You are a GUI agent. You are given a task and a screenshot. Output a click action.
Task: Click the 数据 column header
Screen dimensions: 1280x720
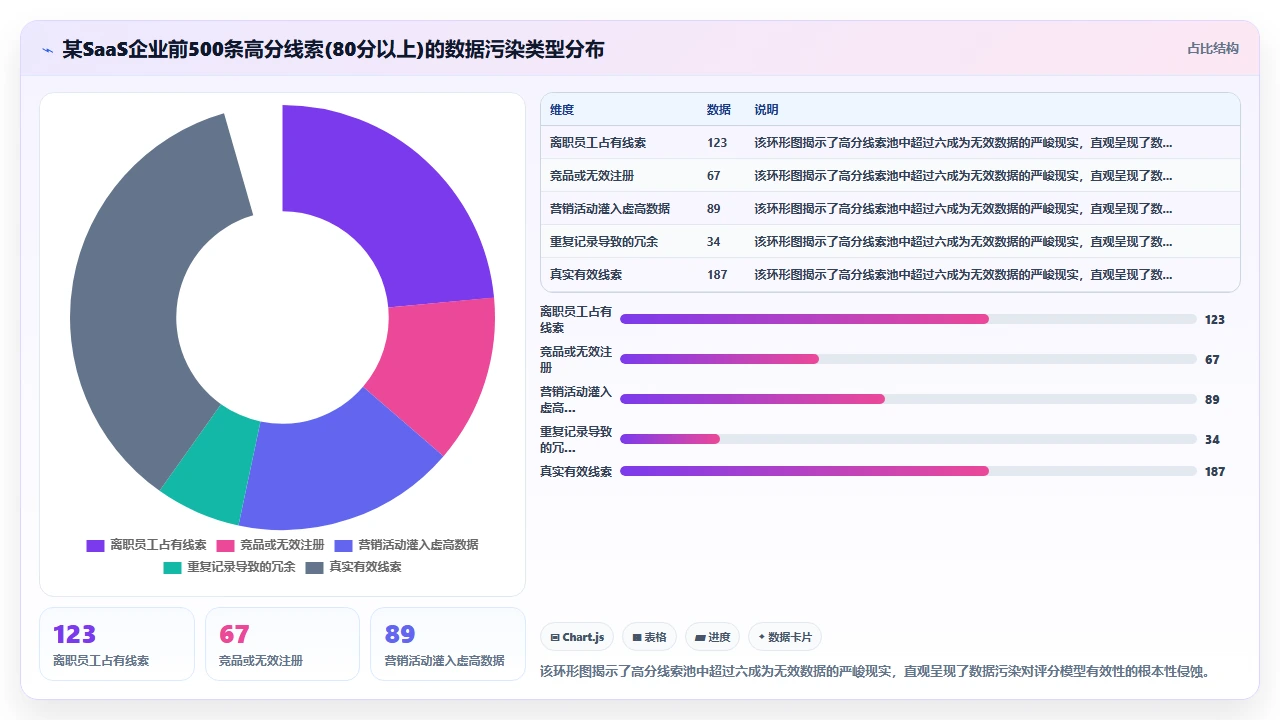click(718, 110)
